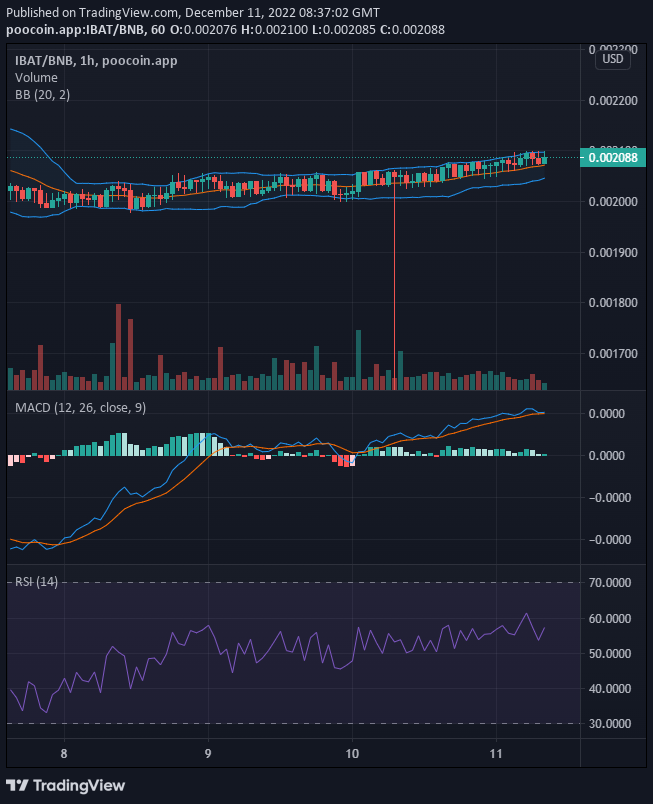
Task: Click the Volume indicator label
Action: click(x=36, y=77)
